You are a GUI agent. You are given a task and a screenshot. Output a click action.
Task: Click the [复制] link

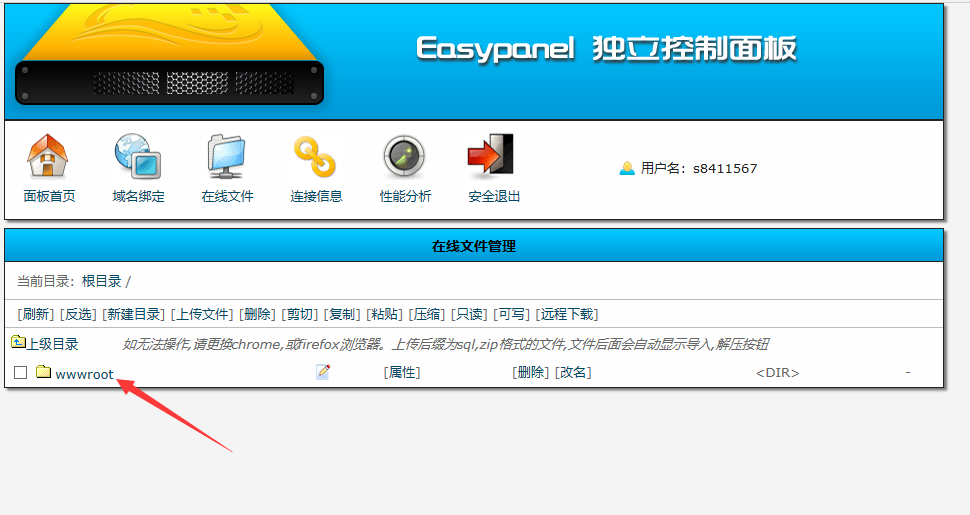[x=342, y=314]
